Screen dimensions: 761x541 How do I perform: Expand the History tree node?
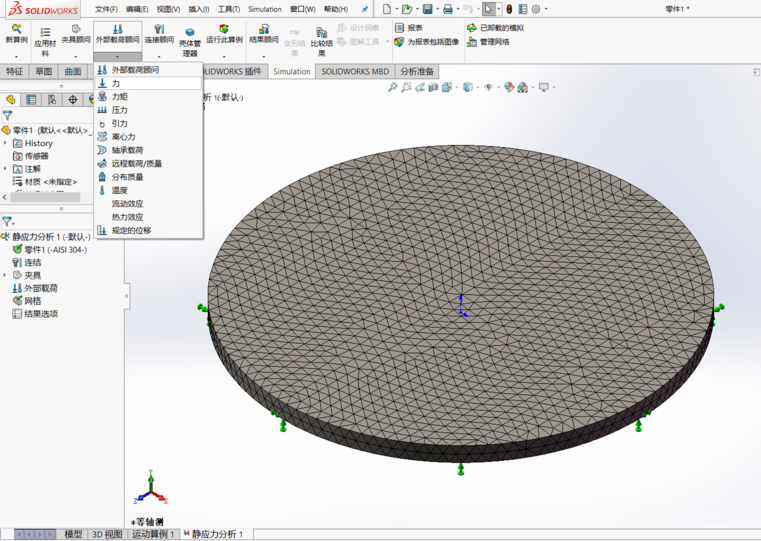click(5, 143)
